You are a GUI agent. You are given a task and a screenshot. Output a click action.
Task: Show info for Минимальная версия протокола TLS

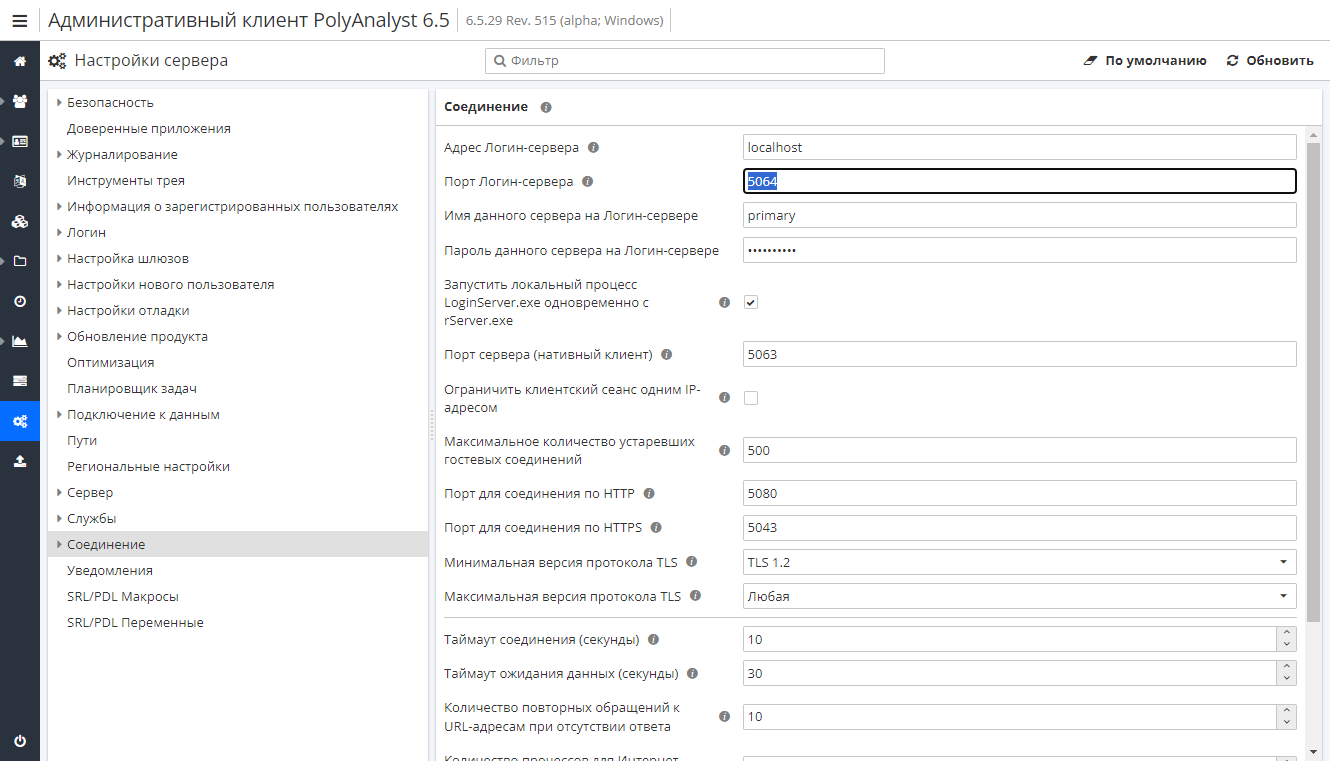(692, 562)
